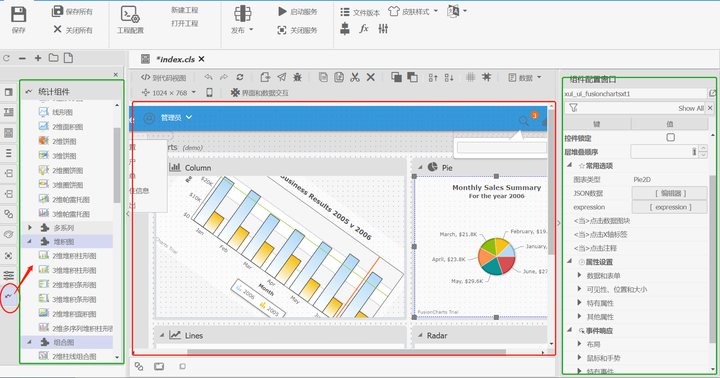Viewport: 720px width, 378px height.
Task: Select the statistics chart sidebar icon
Action: pyautogui.click(x=9, y=296)
